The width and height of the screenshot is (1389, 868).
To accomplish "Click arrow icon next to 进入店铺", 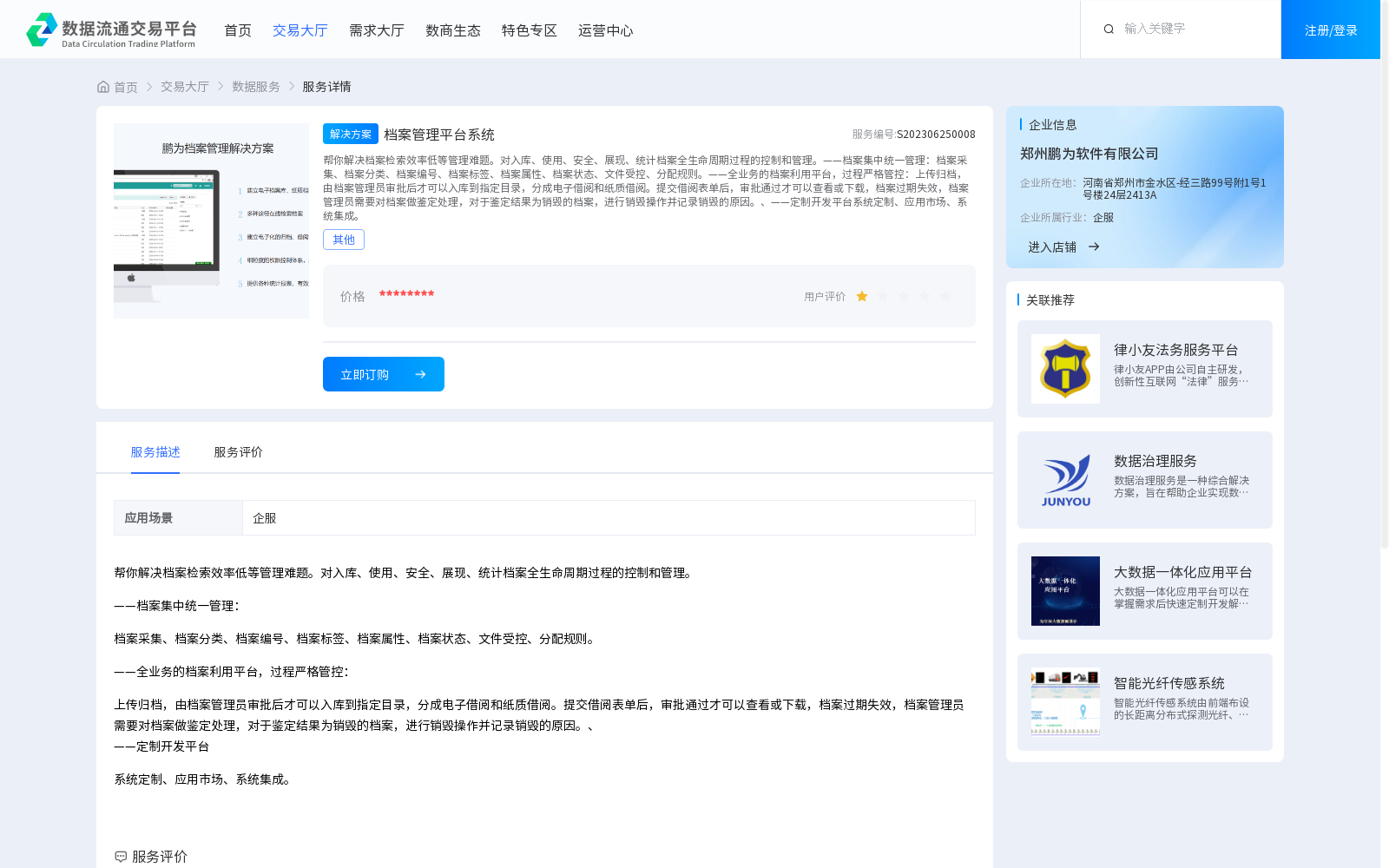I will pos(1094,247).
